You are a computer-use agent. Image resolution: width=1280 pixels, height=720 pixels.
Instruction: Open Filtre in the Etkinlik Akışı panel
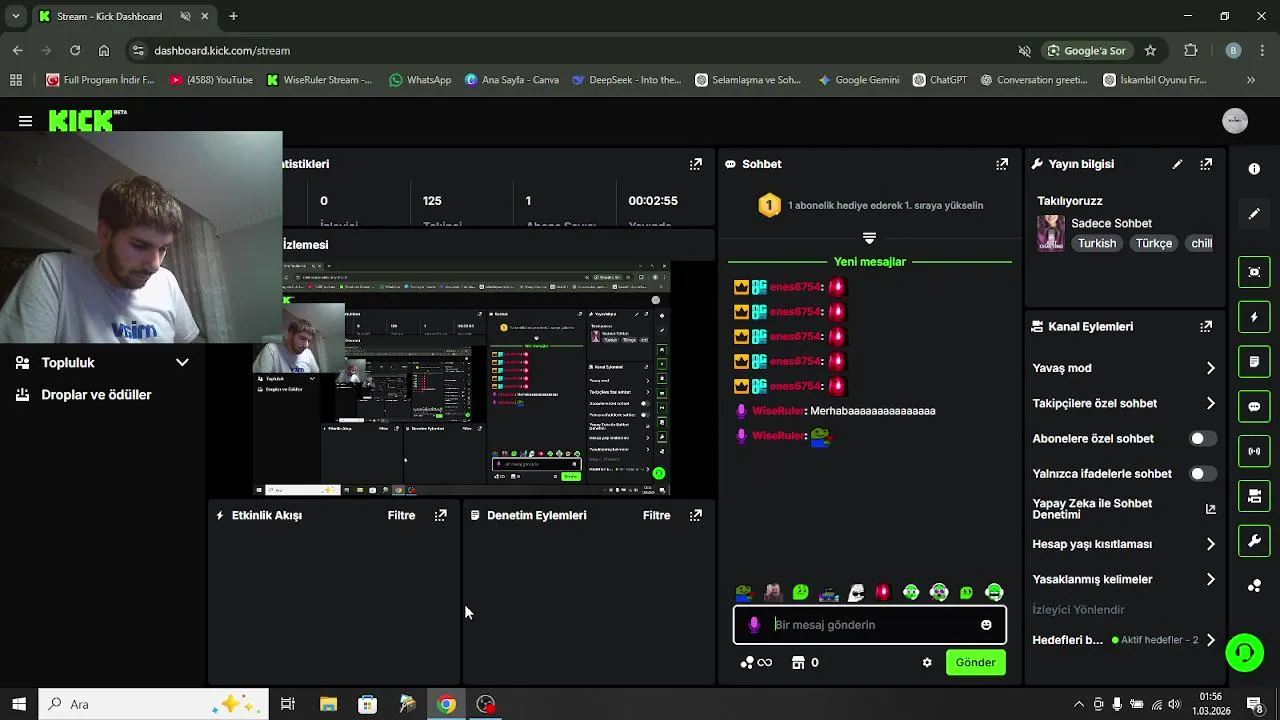click(401, 515)
